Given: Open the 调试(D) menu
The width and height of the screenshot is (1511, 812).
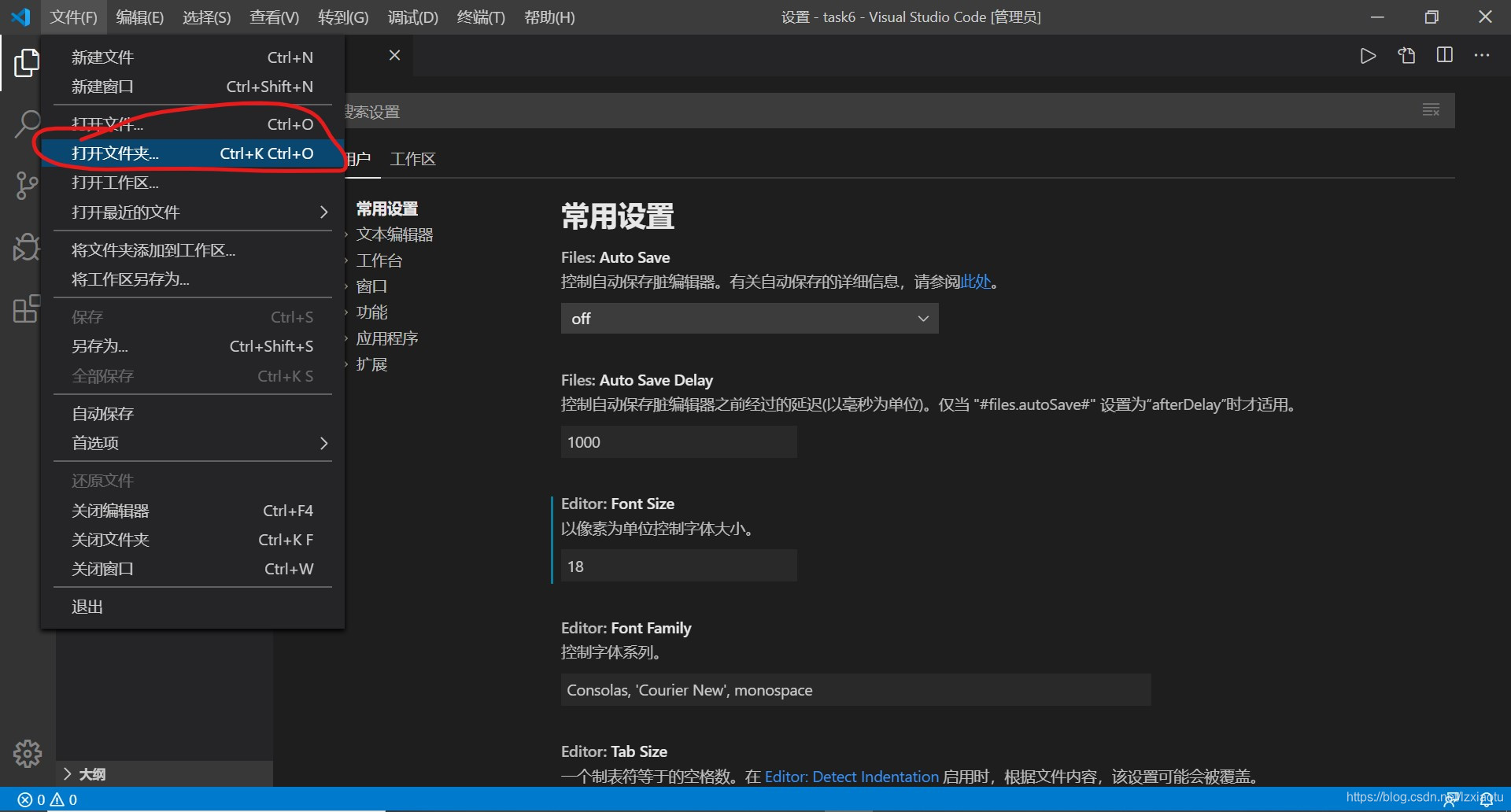Looking at the screenshot, I should coord(412,17).
